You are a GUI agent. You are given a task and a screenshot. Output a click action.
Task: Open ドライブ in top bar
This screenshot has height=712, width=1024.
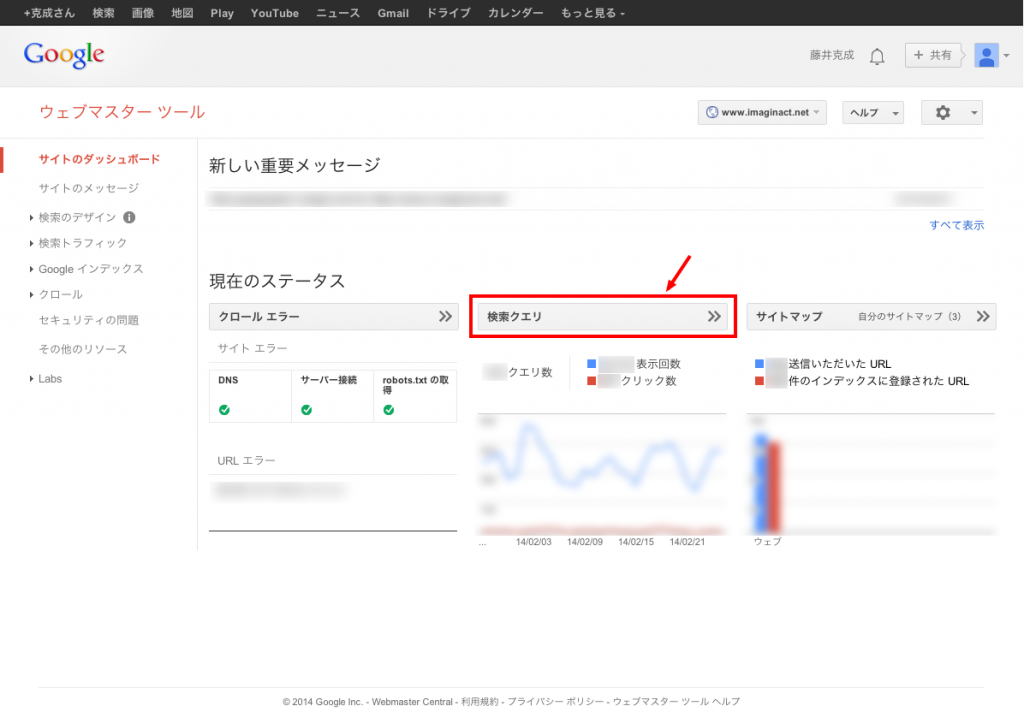[448, 13]
